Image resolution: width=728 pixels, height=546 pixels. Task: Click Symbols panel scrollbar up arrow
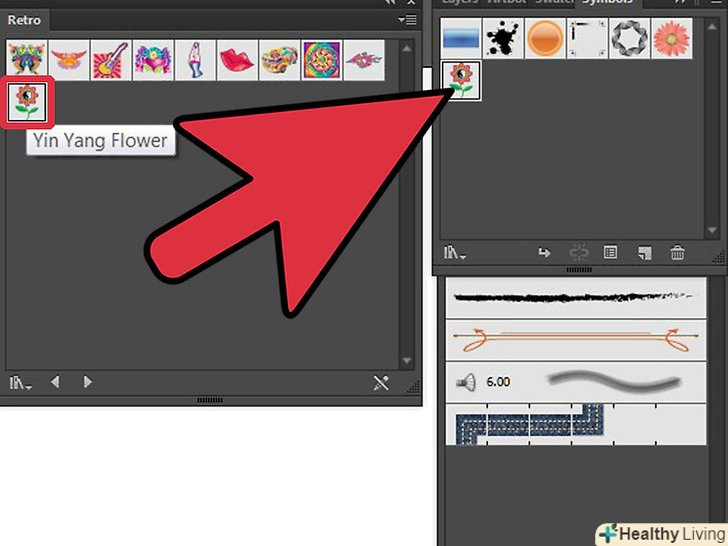click(712, 27)
